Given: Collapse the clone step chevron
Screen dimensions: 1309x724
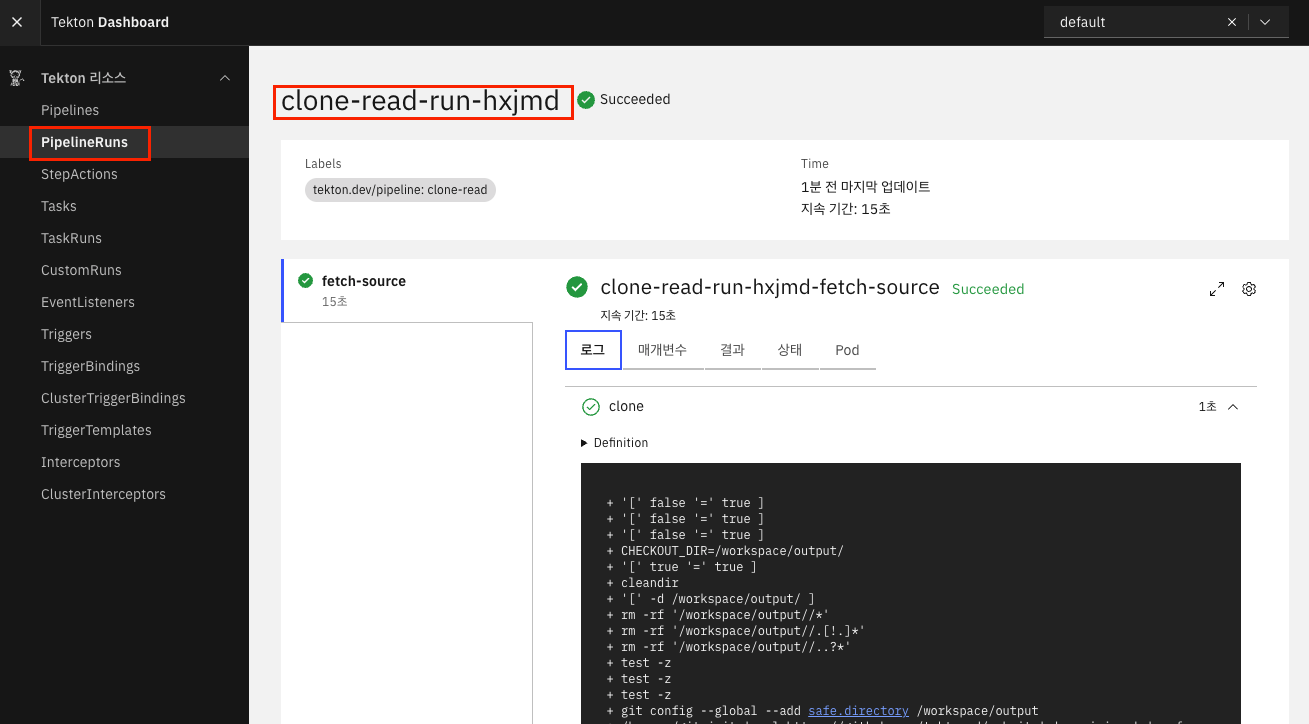Looking at the screenshot, I should 1233,407.
